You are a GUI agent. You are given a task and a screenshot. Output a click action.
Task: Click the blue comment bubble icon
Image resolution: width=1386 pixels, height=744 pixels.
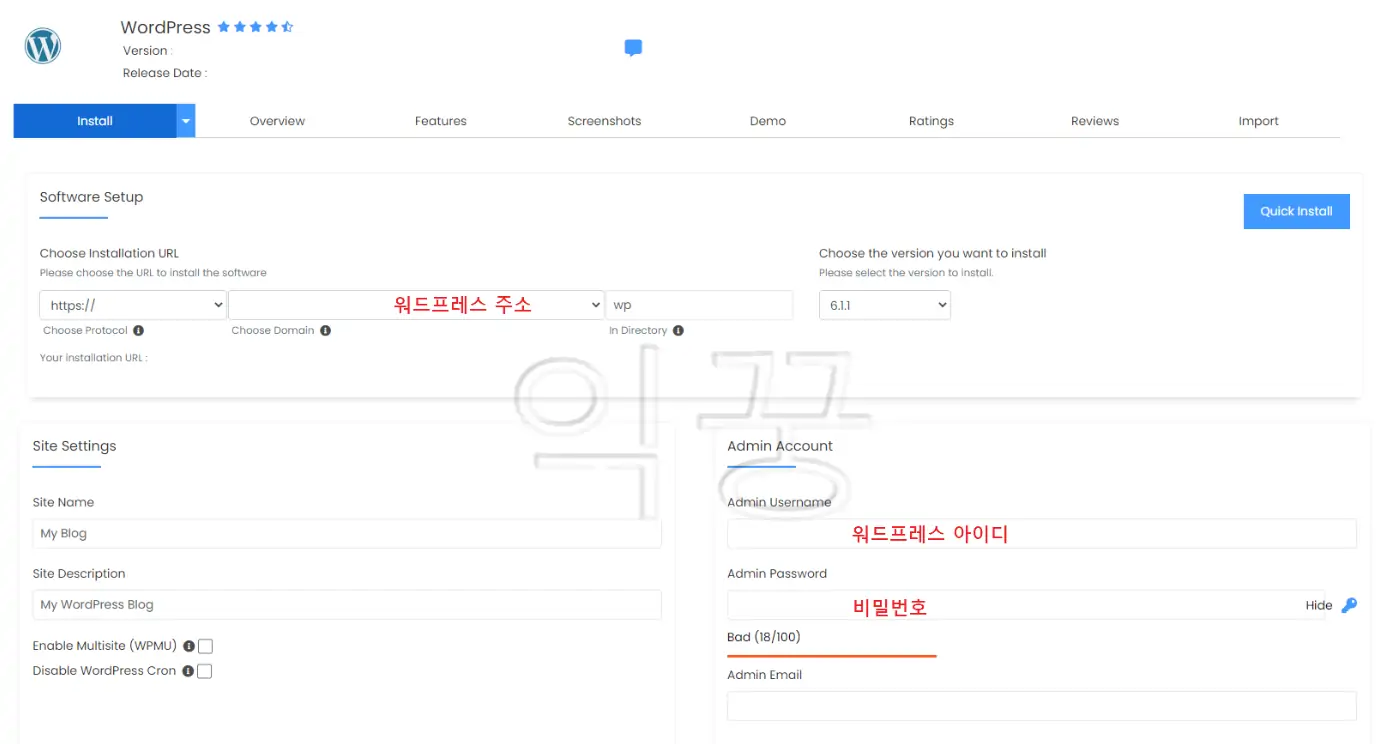point(633,47)
